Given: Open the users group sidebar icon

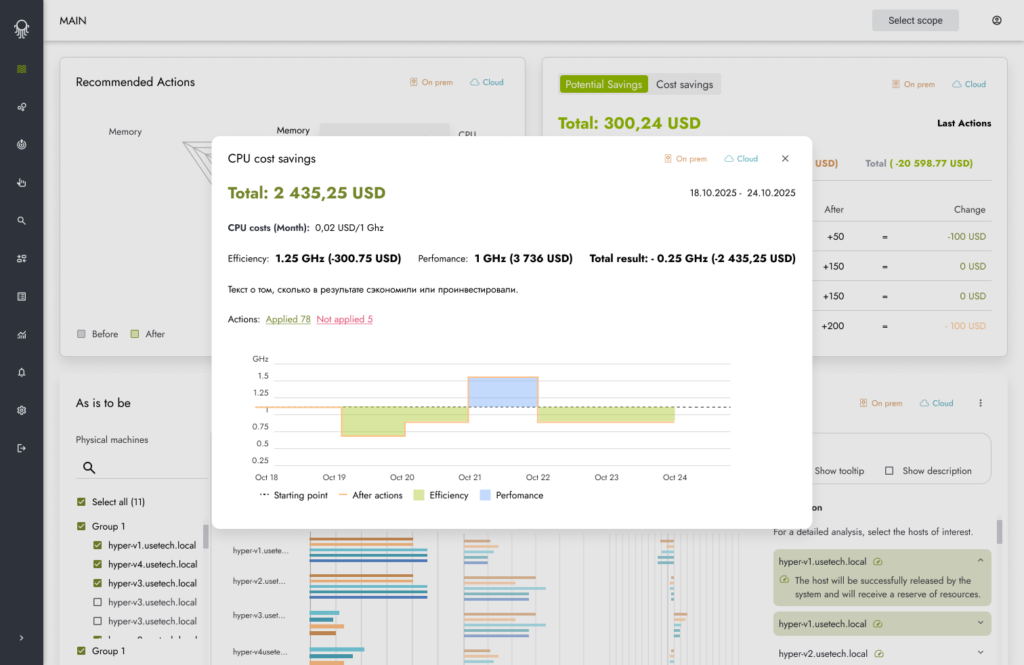Looking at the screenshot, I should 22,259.
